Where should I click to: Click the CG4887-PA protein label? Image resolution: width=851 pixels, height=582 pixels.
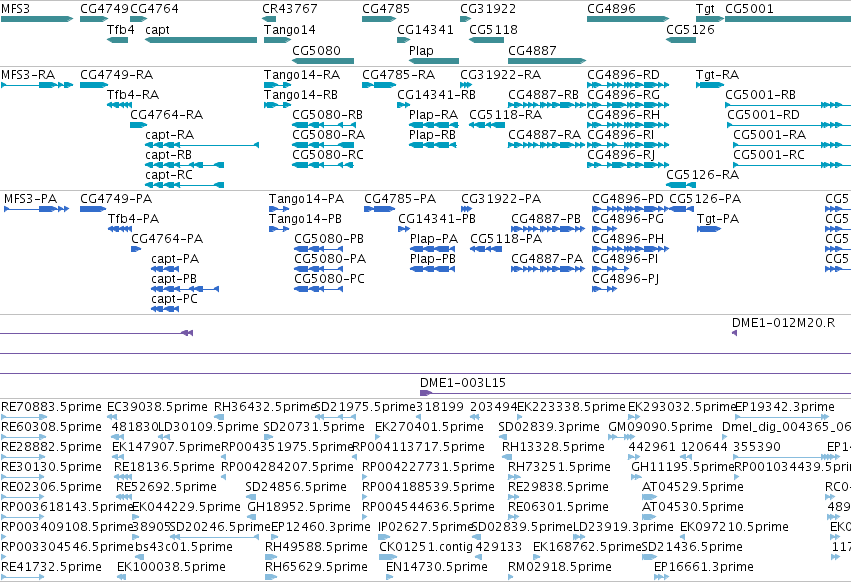547,259
